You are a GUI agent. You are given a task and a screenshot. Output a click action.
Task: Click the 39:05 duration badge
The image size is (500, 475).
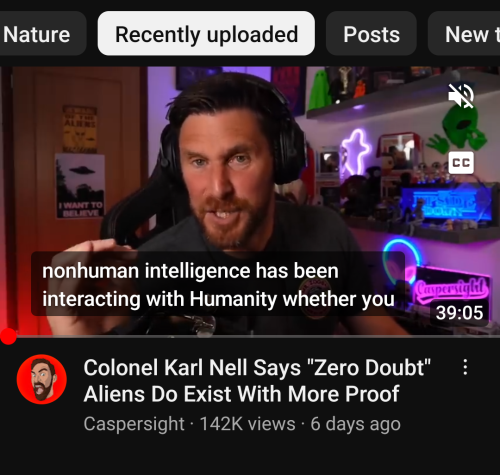point(459,312)
